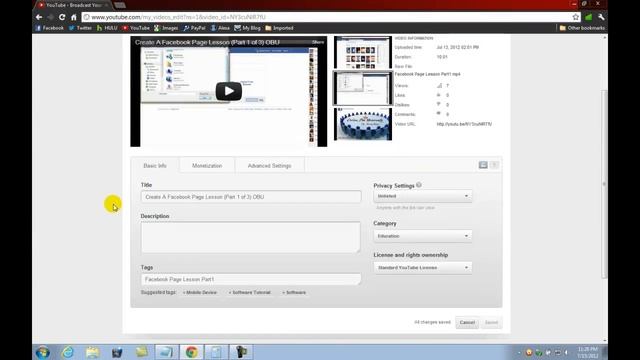This screenshot has height=360, width=640.
Task: Open a new browser tab
Action: (x=120, y=5)
